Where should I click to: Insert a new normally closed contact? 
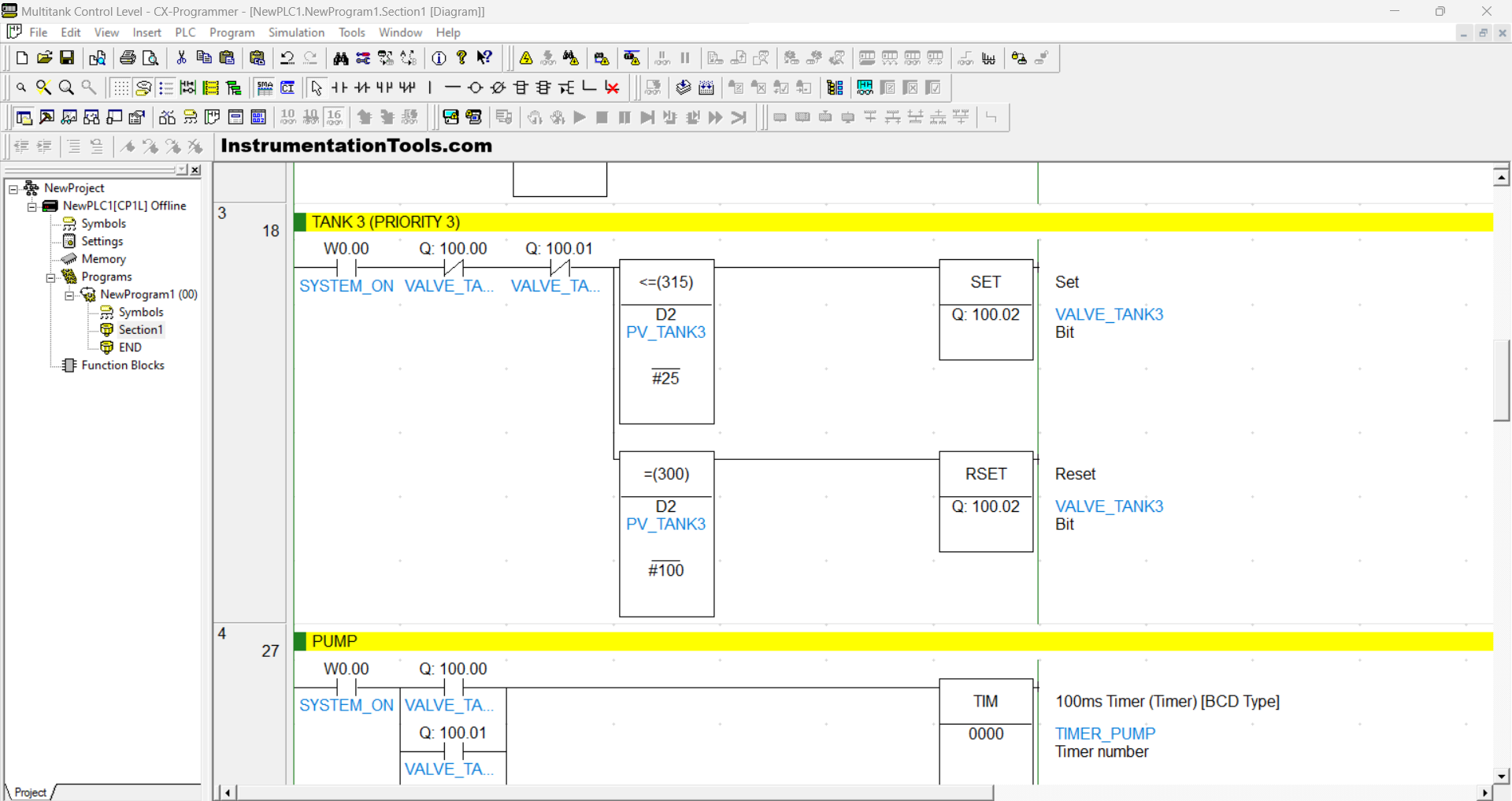tap(362, 87)
